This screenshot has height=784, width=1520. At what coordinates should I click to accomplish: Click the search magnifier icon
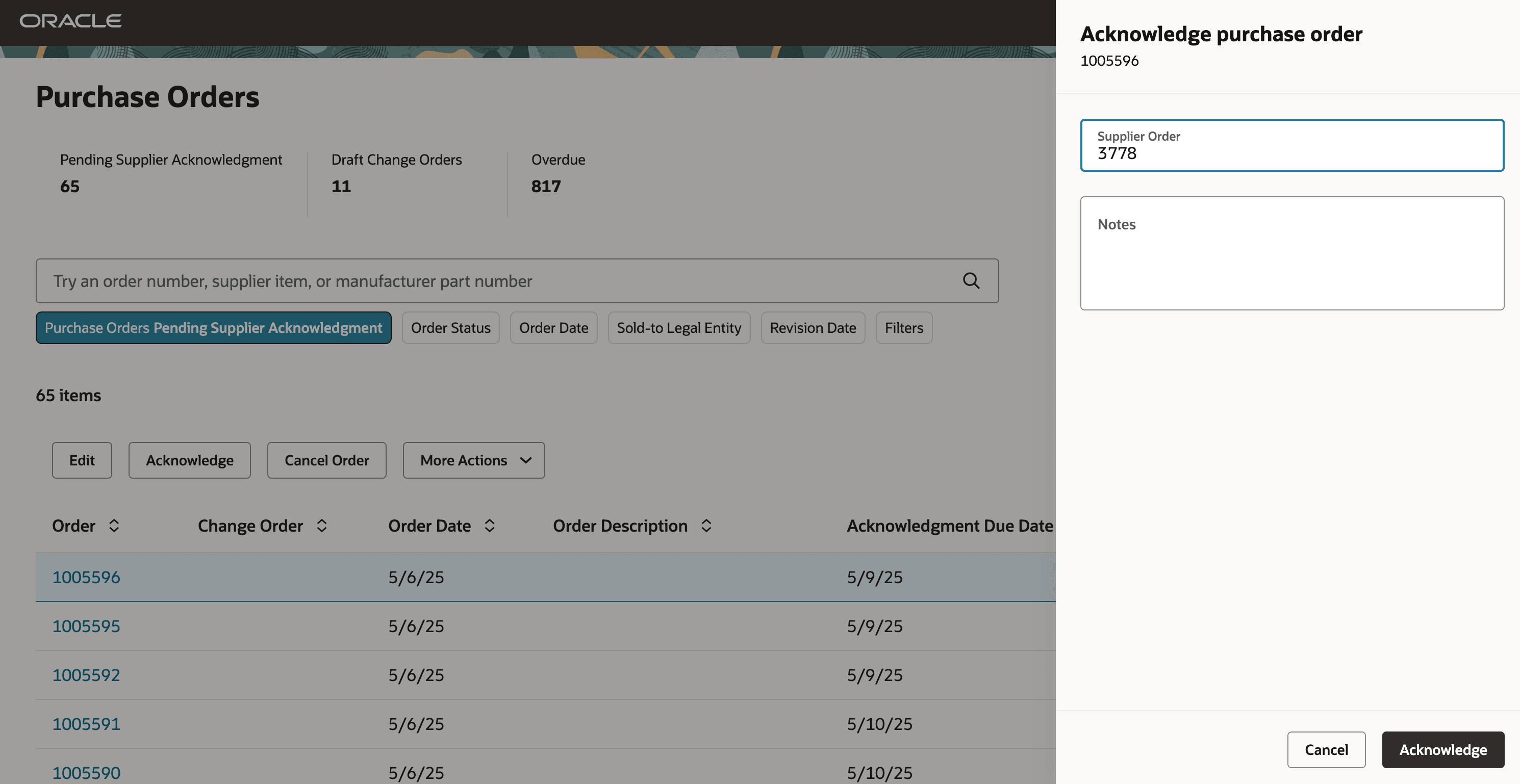(971, 281)
